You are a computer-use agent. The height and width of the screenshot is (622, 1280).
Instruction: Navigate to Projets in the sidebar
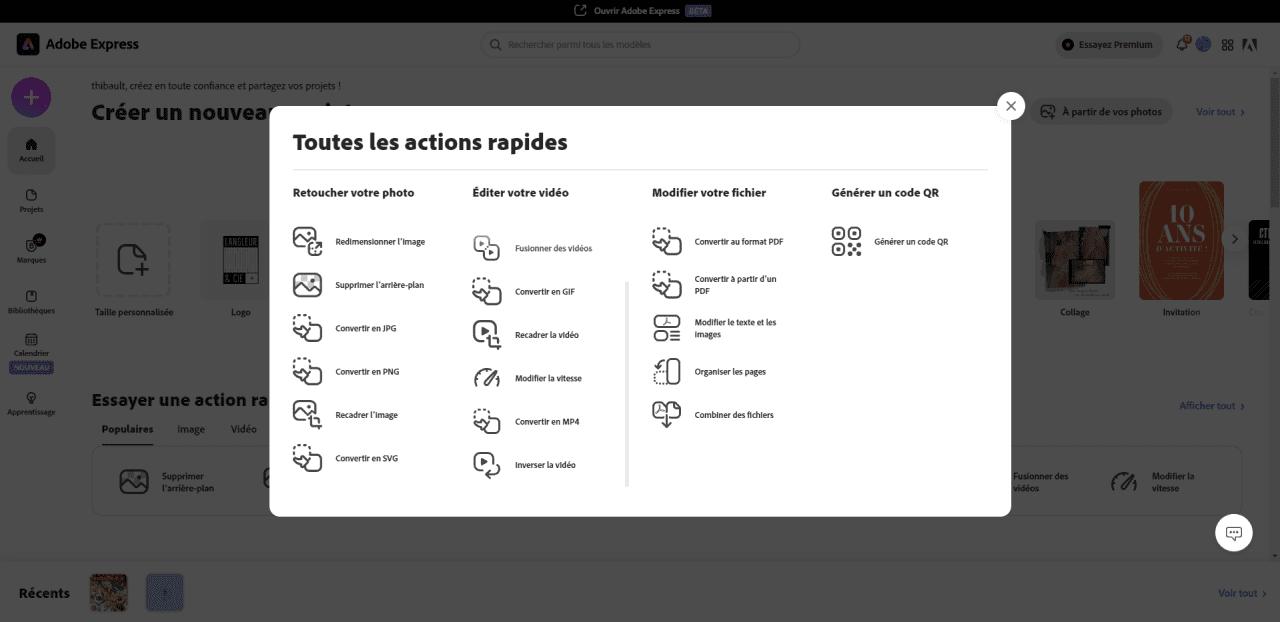(x=31, y=203)
